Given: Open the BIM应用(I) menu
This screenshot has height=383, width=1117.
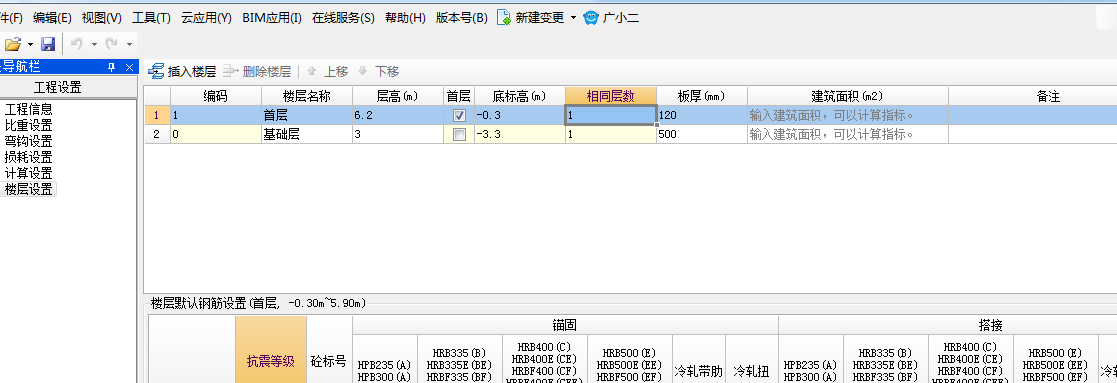Looking at the screenshot, I should [x=272, y=18].
